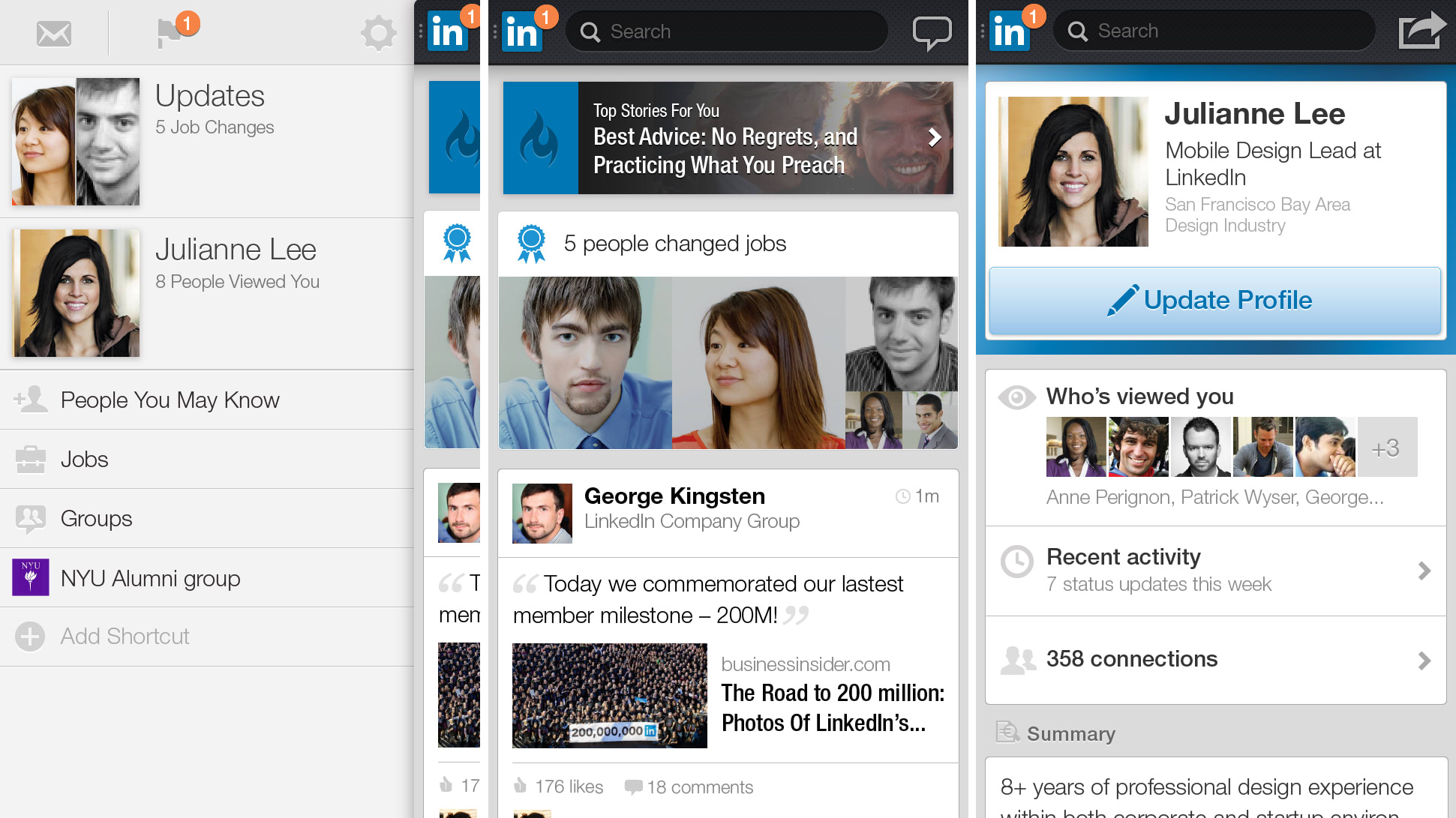
Task: Click the Update Profile button
Action: pos(1214,300)
